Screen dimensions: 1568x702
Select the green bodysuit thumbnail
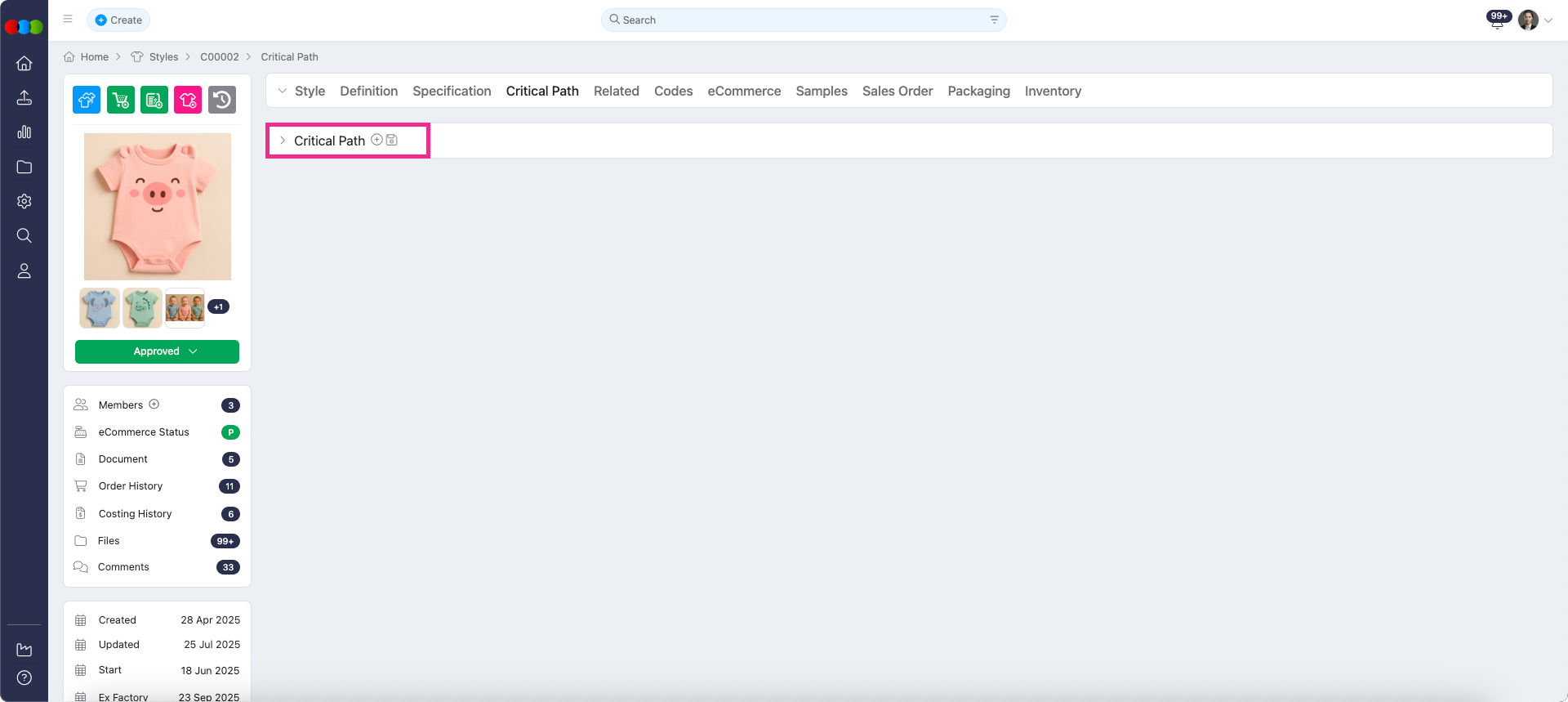pos(142,308)
